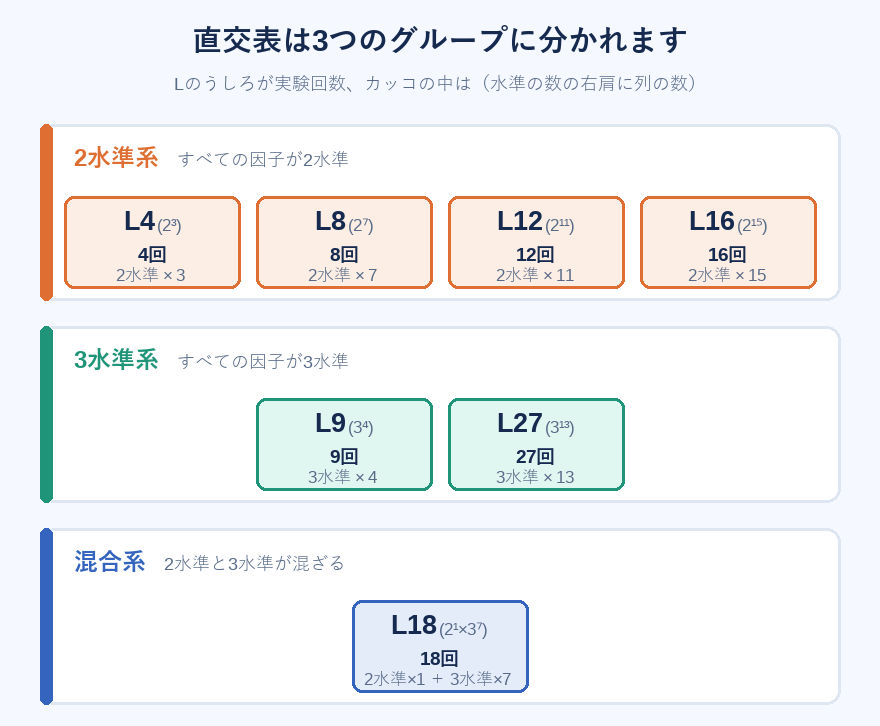Select the L4 orthogonal table card
This screenshot has width=880, height=726.
(x=153, y=242)
